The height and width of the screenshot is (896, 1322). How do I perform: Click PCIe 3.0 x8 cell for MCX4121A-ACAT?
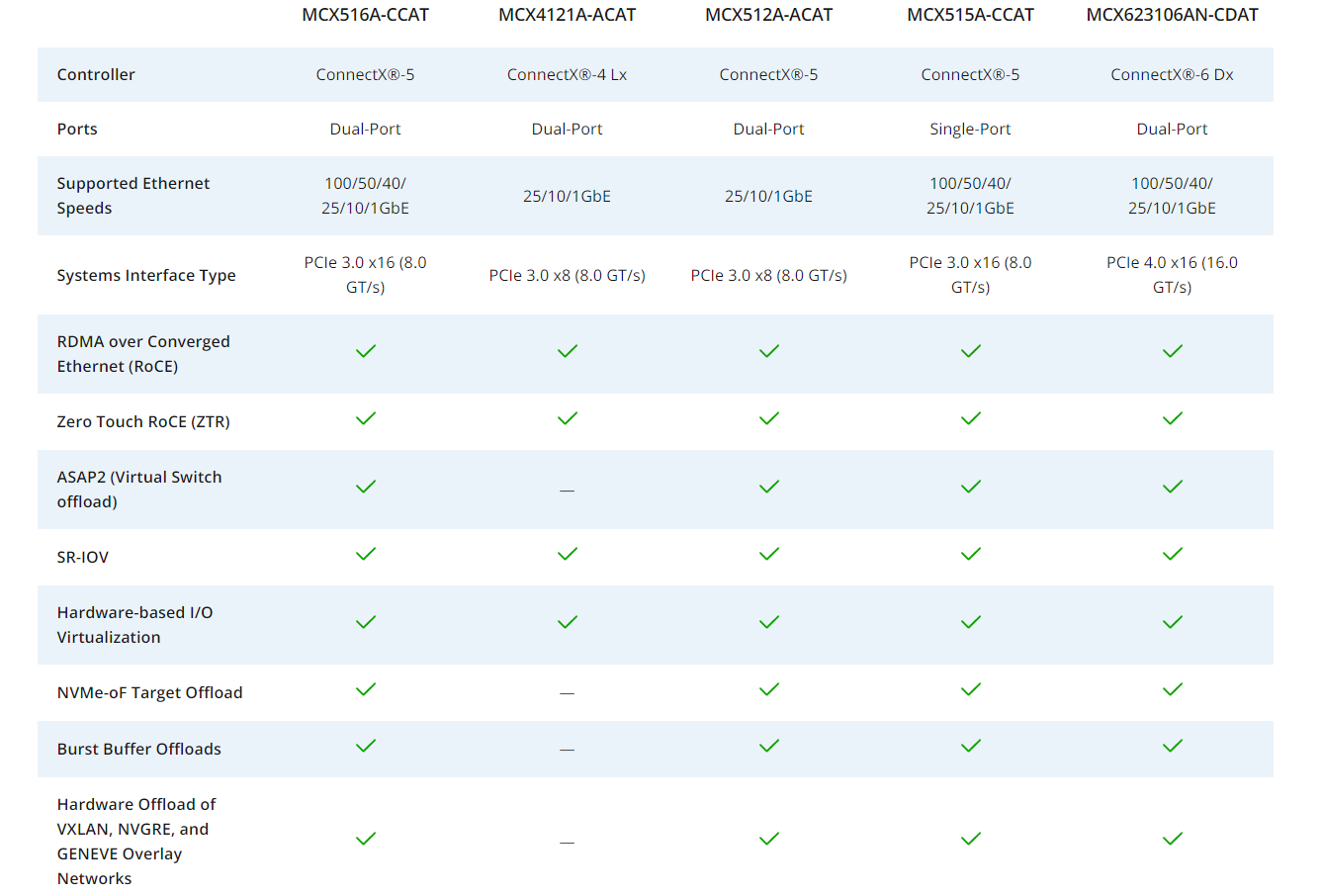[x=567, y=275]
